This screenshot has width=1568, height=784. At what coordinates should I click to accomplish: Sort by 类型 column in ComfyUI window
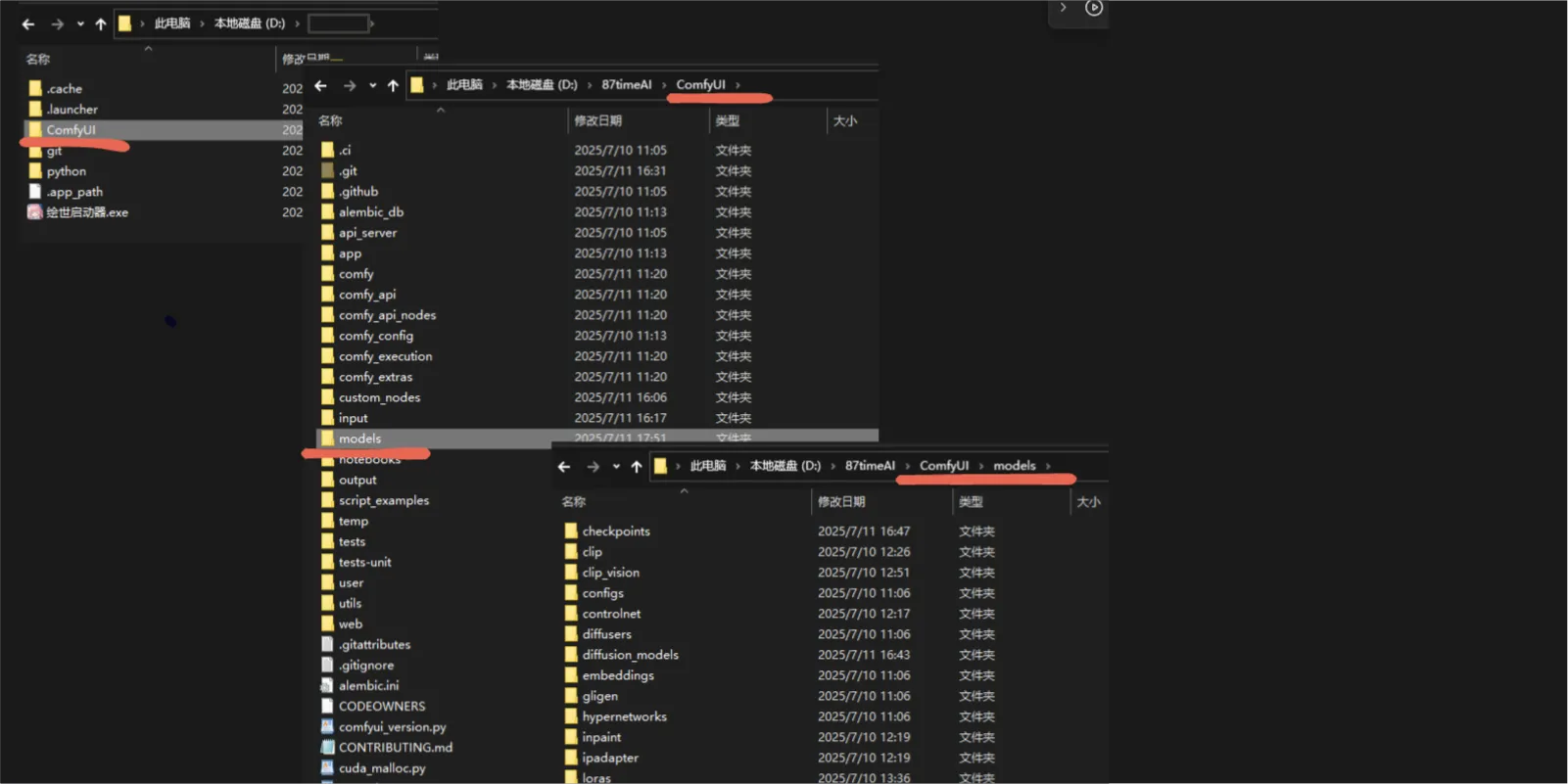click(x=727, y=121)
